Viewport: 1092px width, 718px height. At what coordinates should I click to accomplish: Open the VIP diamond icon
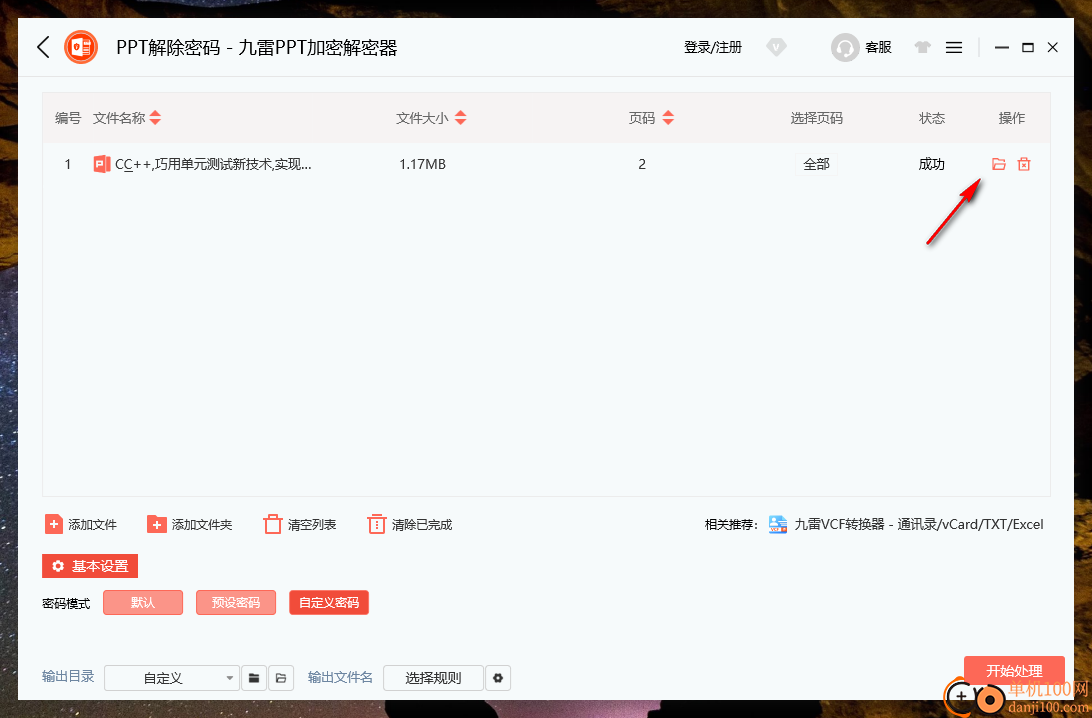pos(776,47)
